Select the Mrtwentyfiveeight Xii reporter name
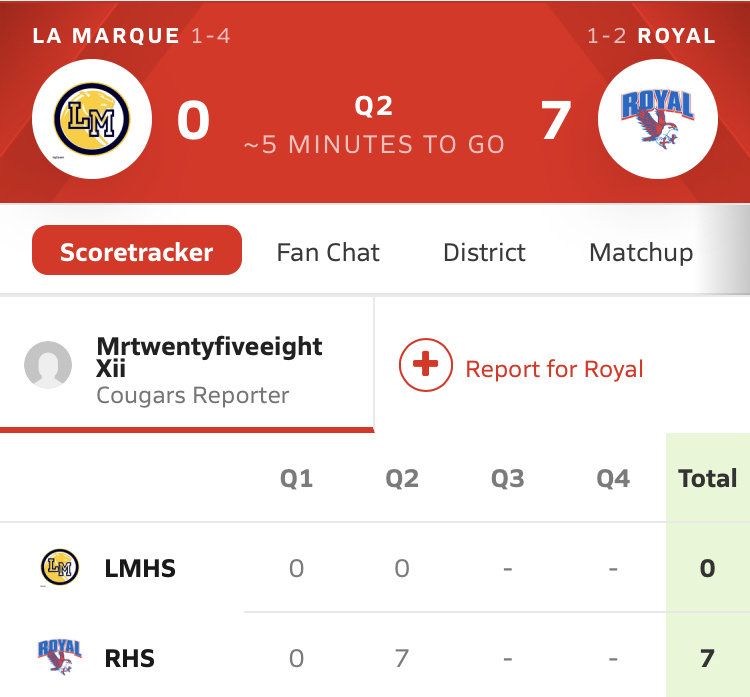Viewport: 750px width, 697px height. point(209,357)
